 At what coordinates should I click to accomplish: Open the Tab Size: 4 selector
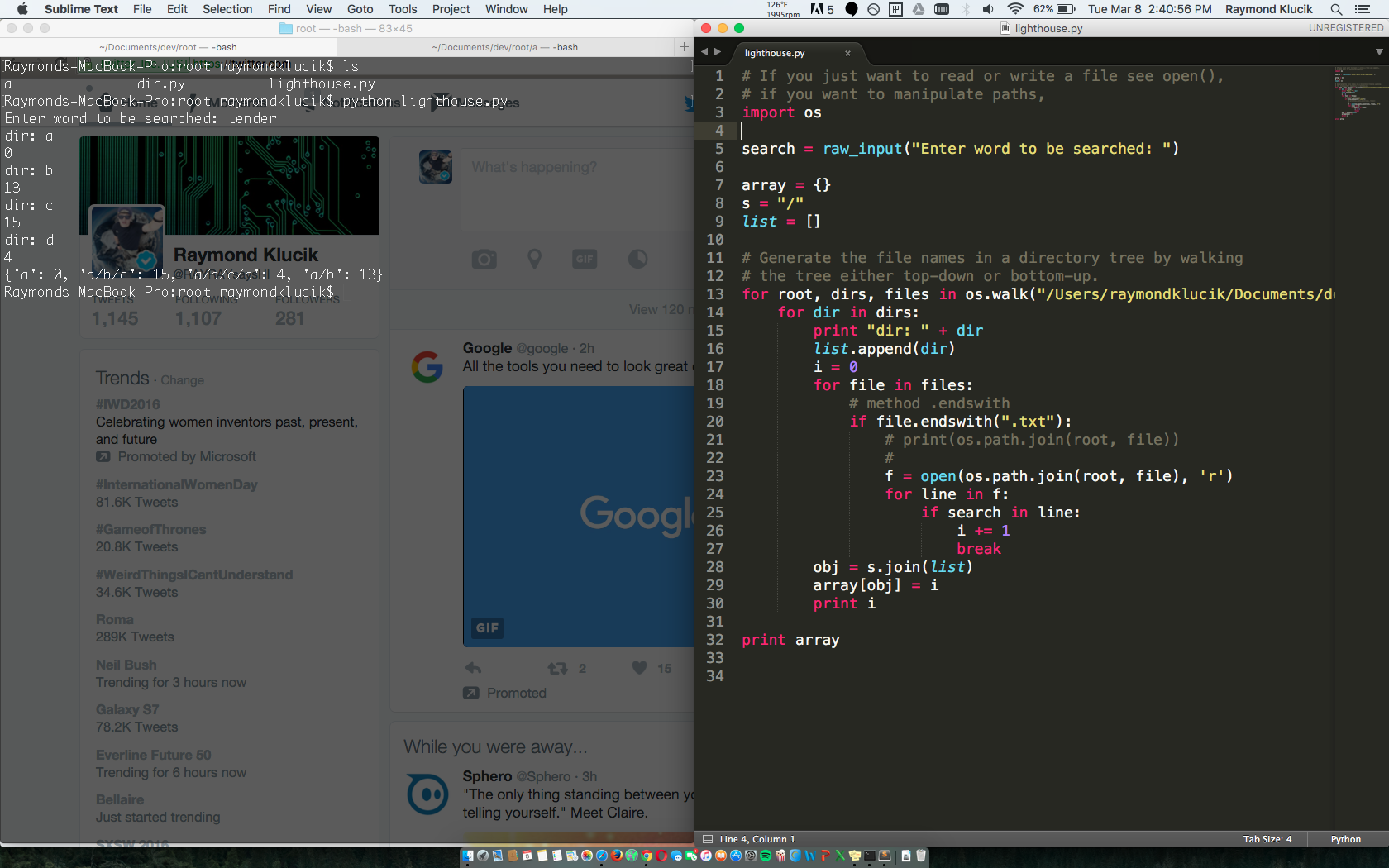pyautogui.click(x=1267, y=839)
